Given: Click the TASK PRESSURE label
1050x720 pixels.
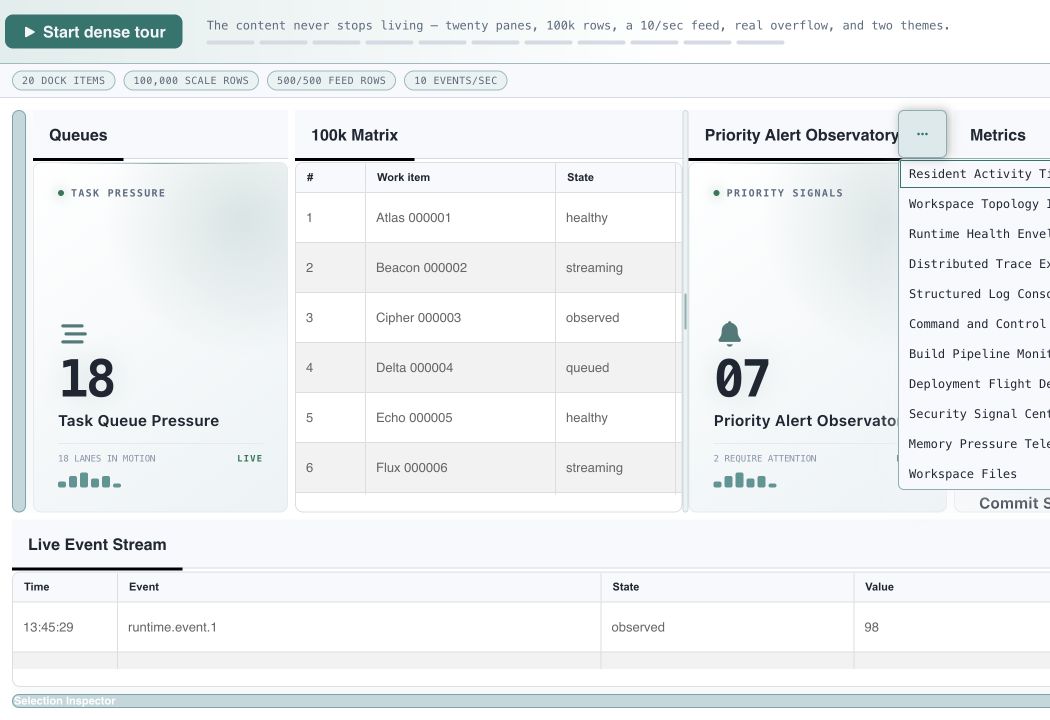Looking at the screenshot, I should [118, 193].
